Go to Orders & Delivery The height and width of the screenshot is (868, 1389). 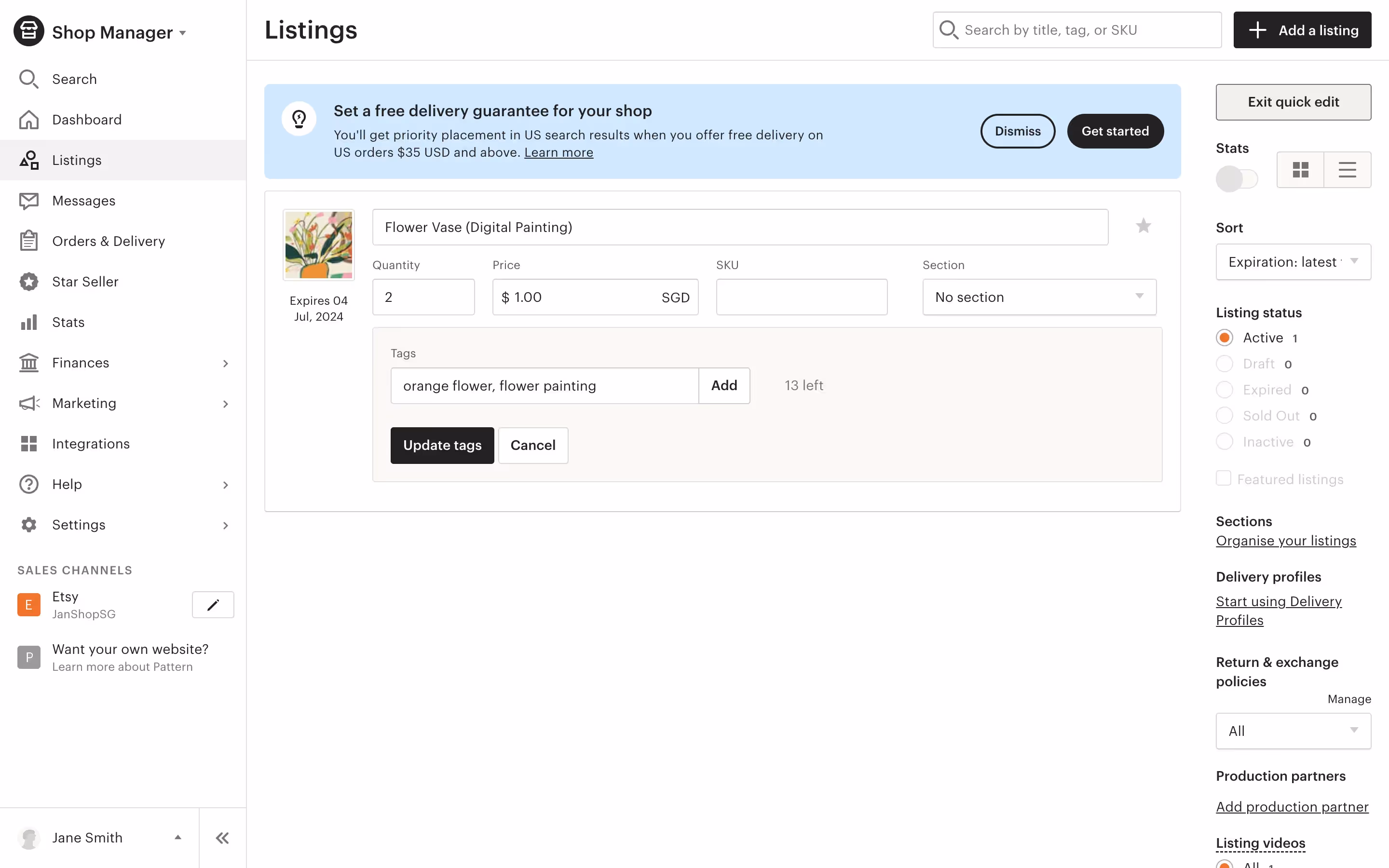pos(109,241)
